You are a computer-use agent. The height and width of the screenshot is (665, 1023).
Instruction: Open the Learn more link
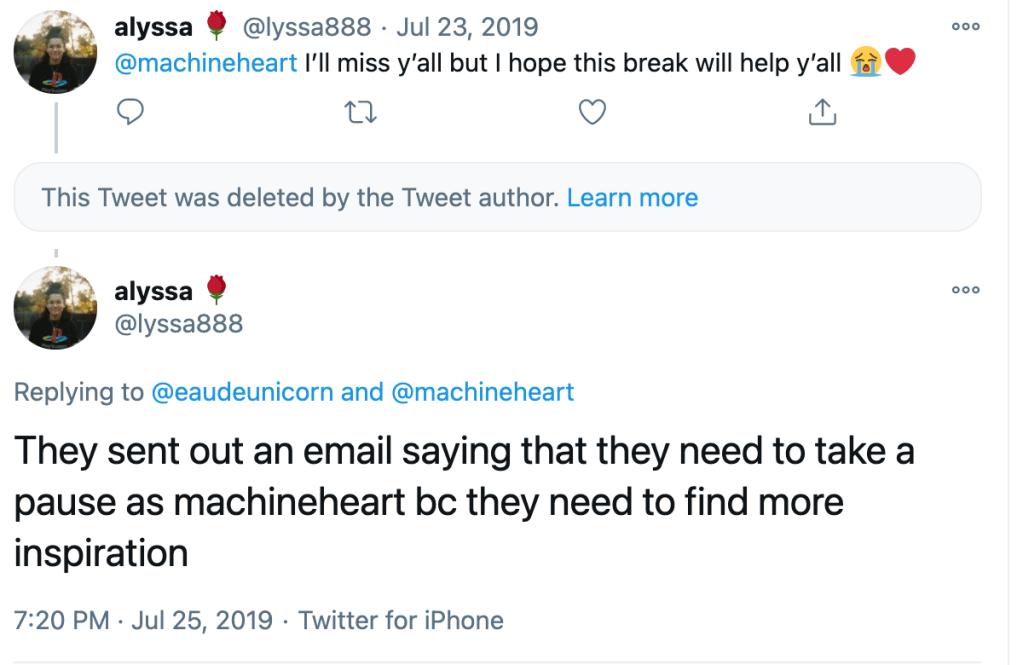click(632, 197)
